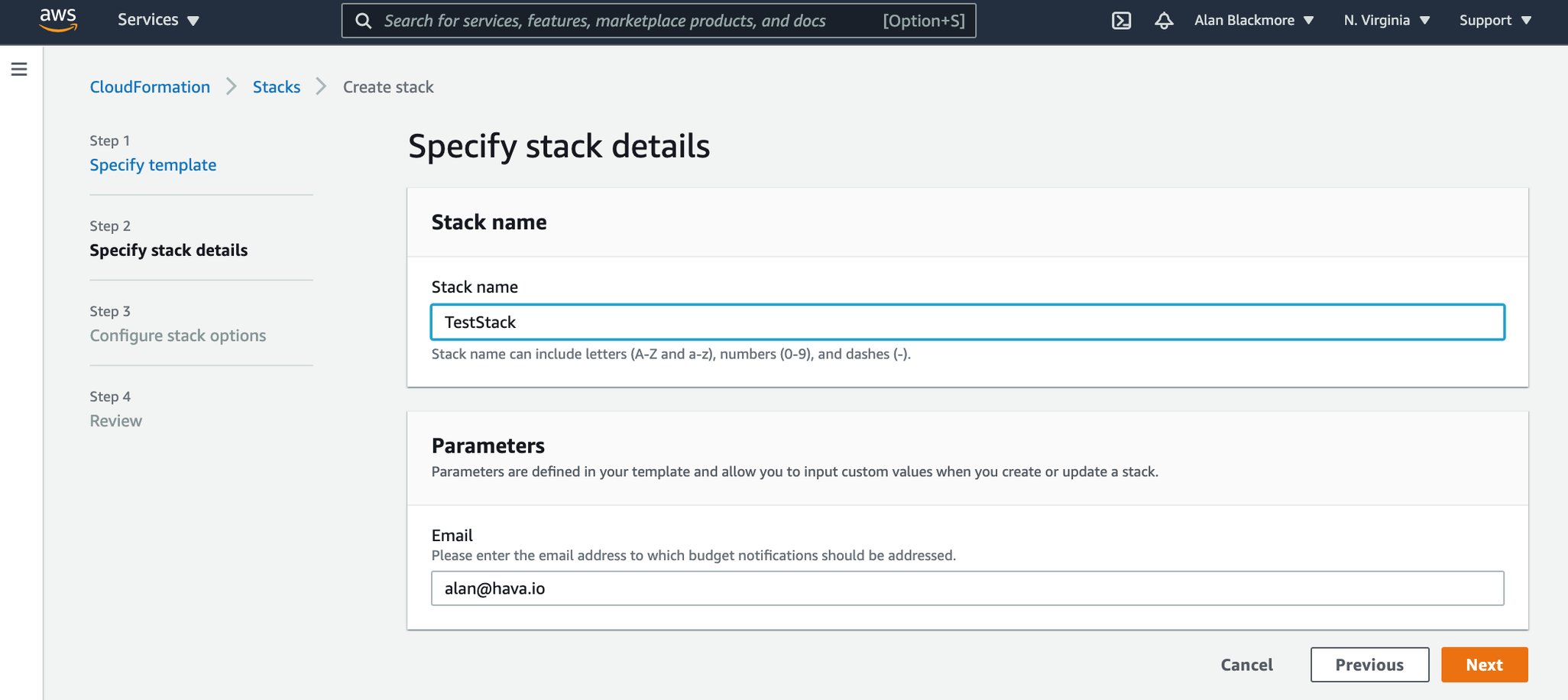Go to Step 1 Specify template
Image resolution: width=1568 pixels, height=700 pixels.
pos(153,164)
